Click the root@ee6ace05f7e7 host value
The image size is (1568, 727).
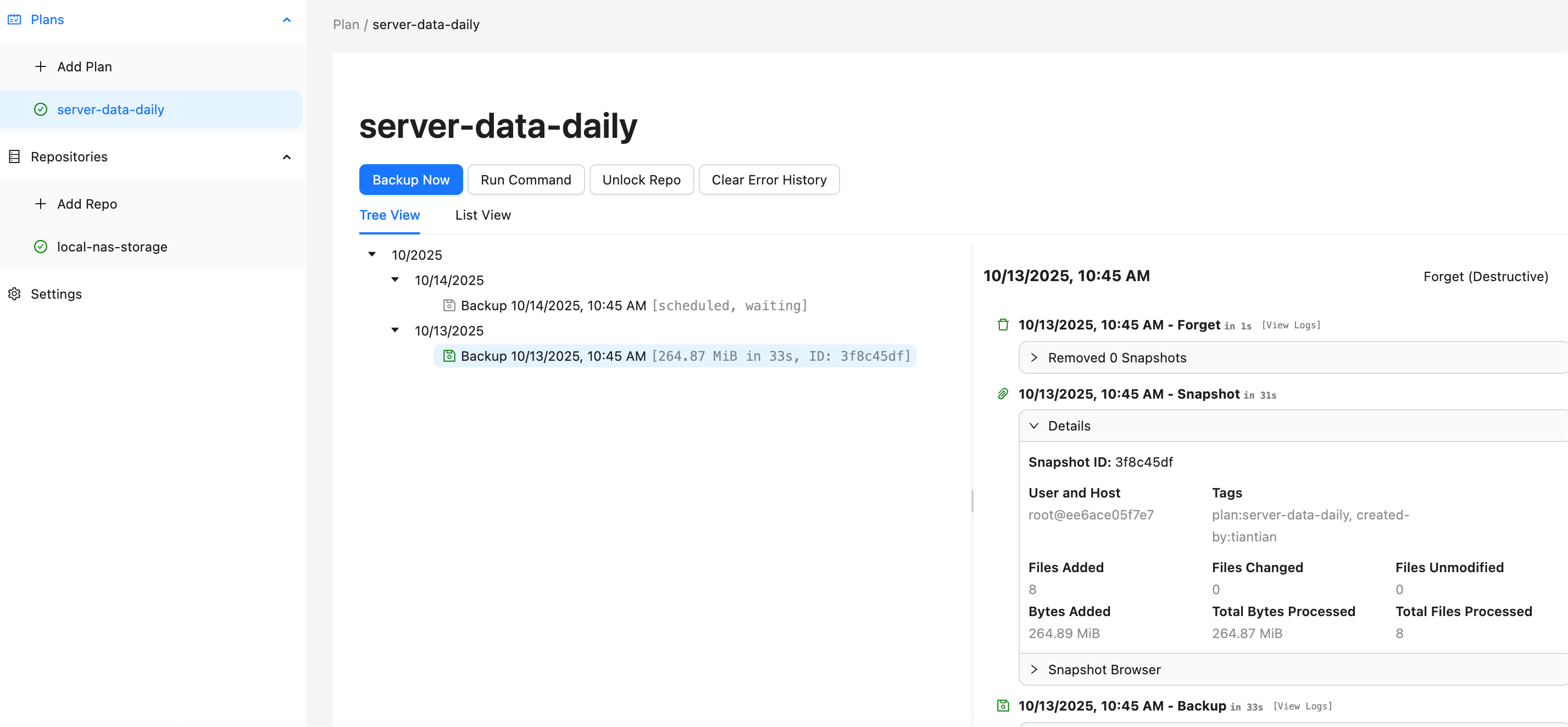point(1091,515)
